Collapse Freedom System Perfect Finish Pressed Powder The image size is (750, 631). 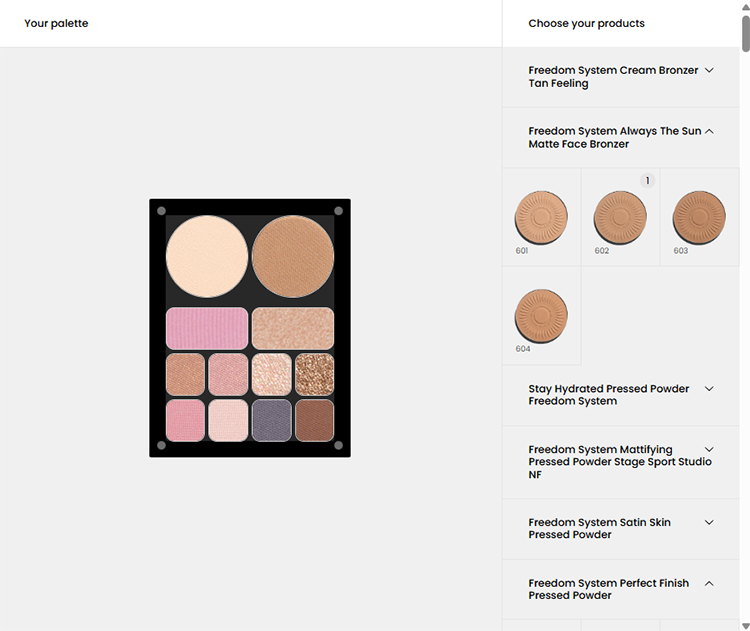tap(620, 589)
